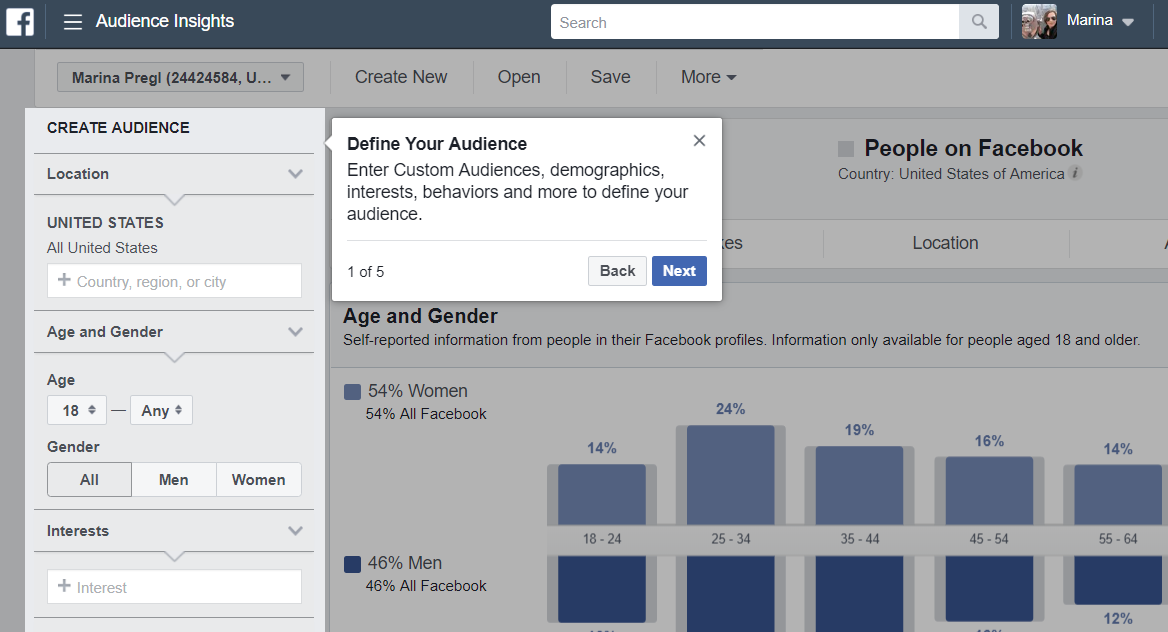Click the Interest input field
Viewport: 1168px width, 632px height.
click(174, 587)
